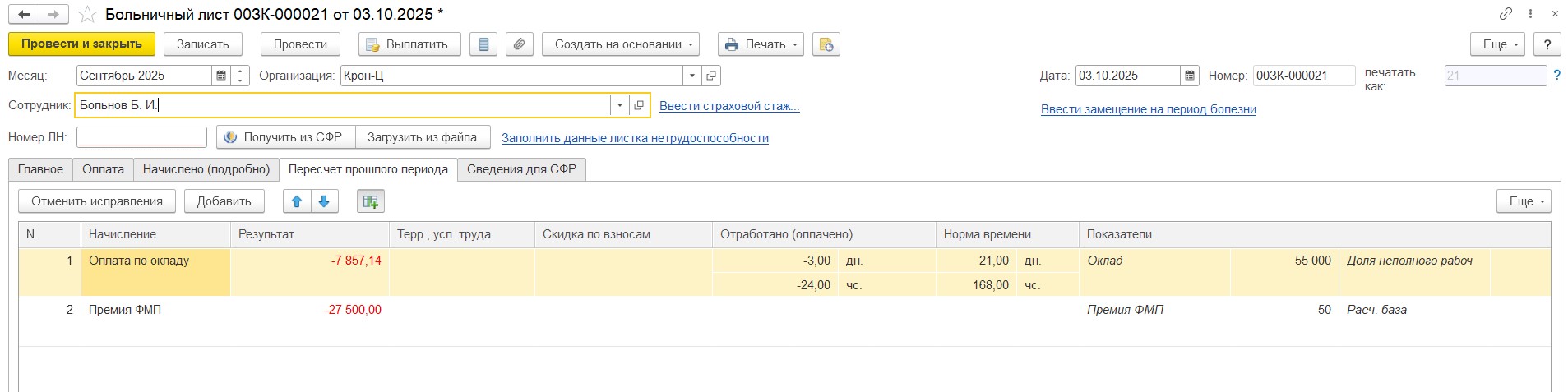
Task: Expand Сотрудник dropdown list
Action: tap(619, 105)
